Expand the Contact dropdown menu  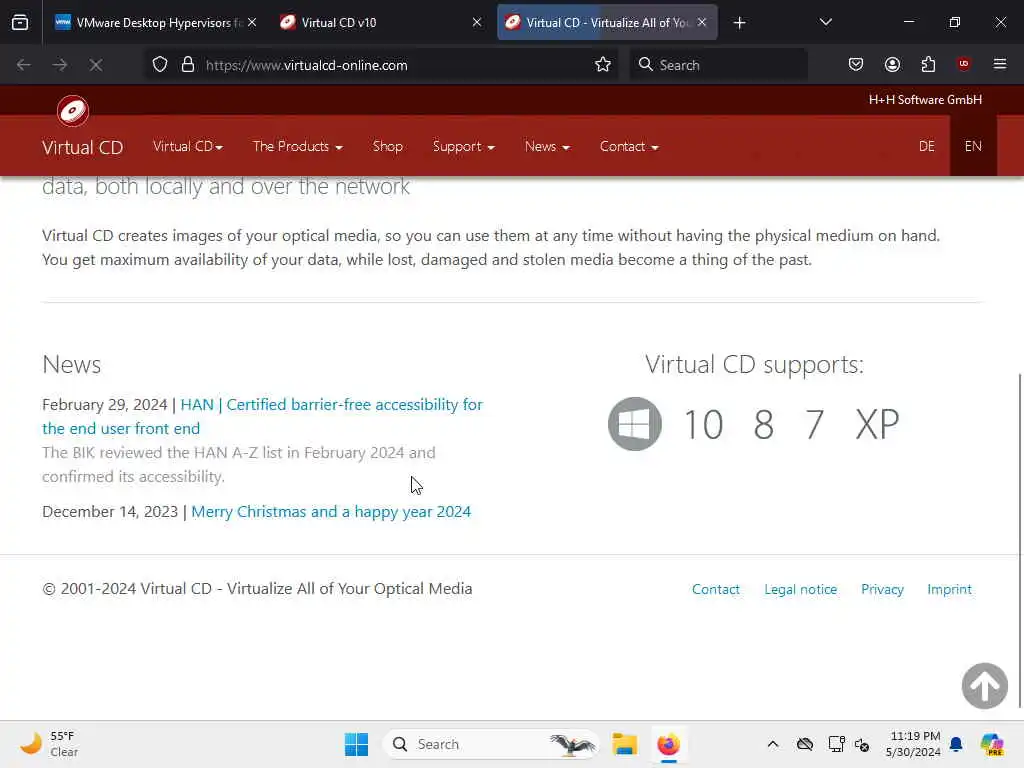629,146
